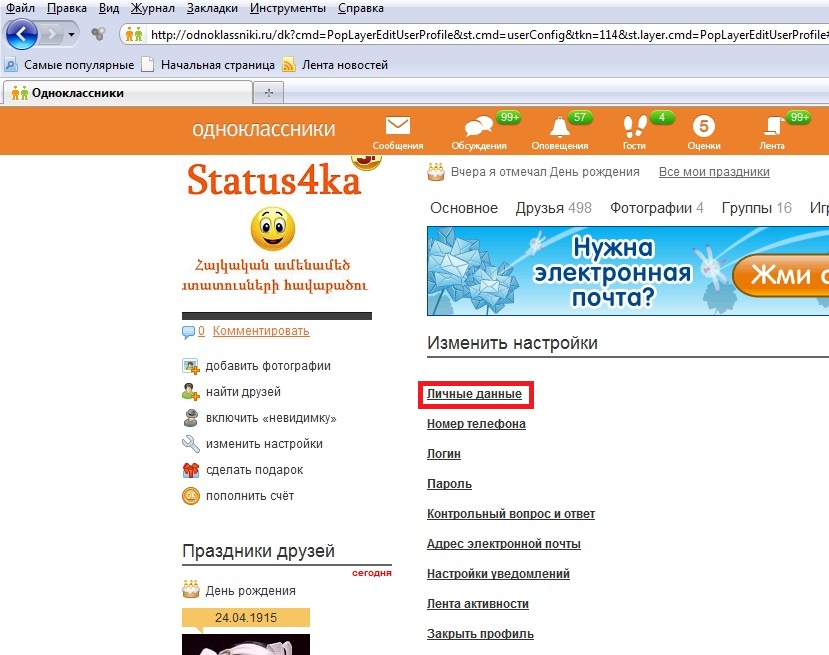The width and height of the screenshot is (829, 655).
Task: Switch to the Друзья 498 tab
Action: pos(554,208)
